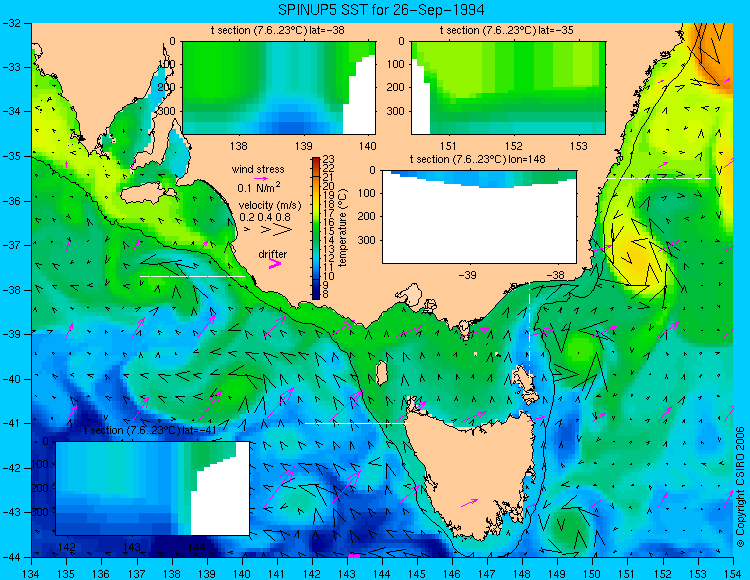Click the 139 label under lat=-38 section
The image size is (750, 580).
pos(303,147)
